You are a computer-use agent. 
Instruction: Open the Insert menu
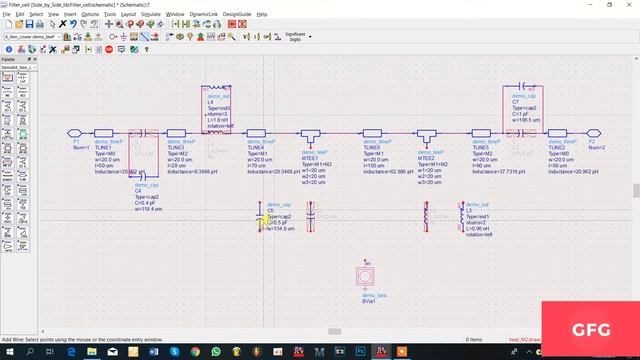70,14
